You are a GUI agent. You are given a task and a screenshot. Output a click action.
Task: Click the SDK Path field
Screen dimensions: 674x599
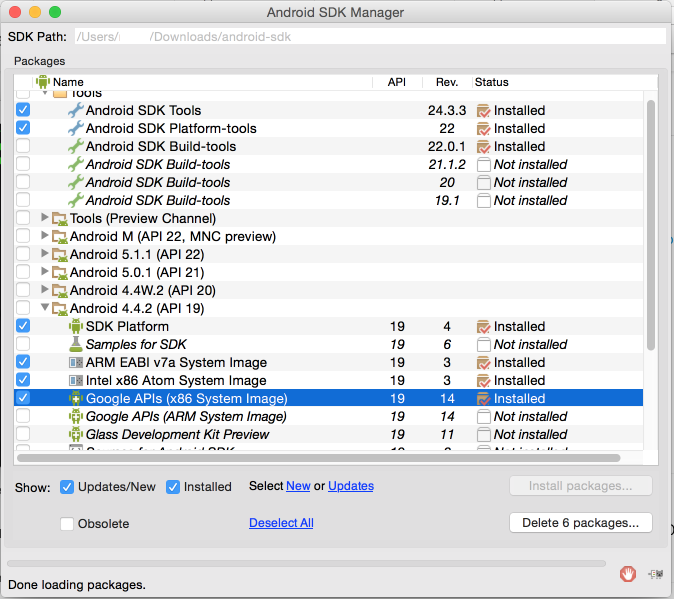tap(370, 37)
